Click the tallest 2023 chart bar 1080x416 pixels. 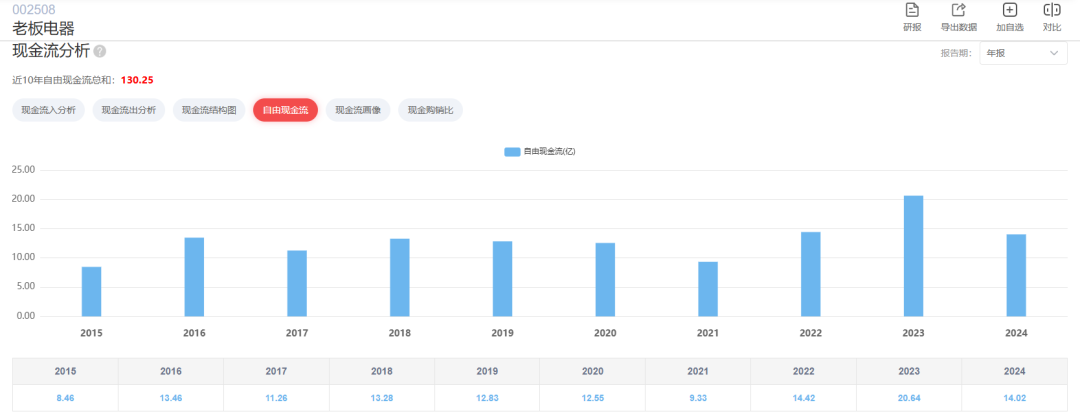click(913, 256)
